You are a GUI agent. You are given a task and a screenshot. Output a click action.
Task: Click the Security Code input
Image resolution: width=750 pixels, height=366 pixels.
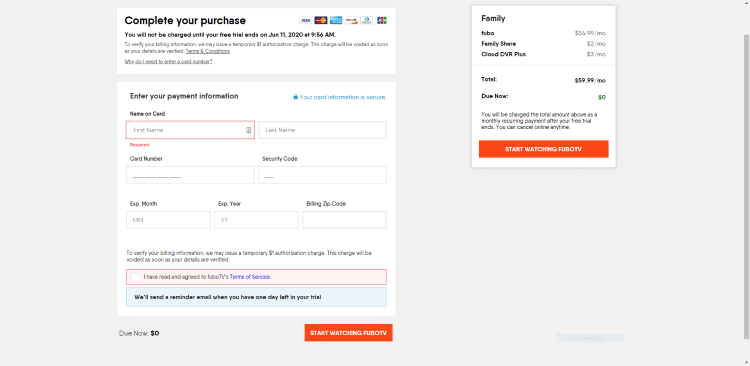(323, 175)
